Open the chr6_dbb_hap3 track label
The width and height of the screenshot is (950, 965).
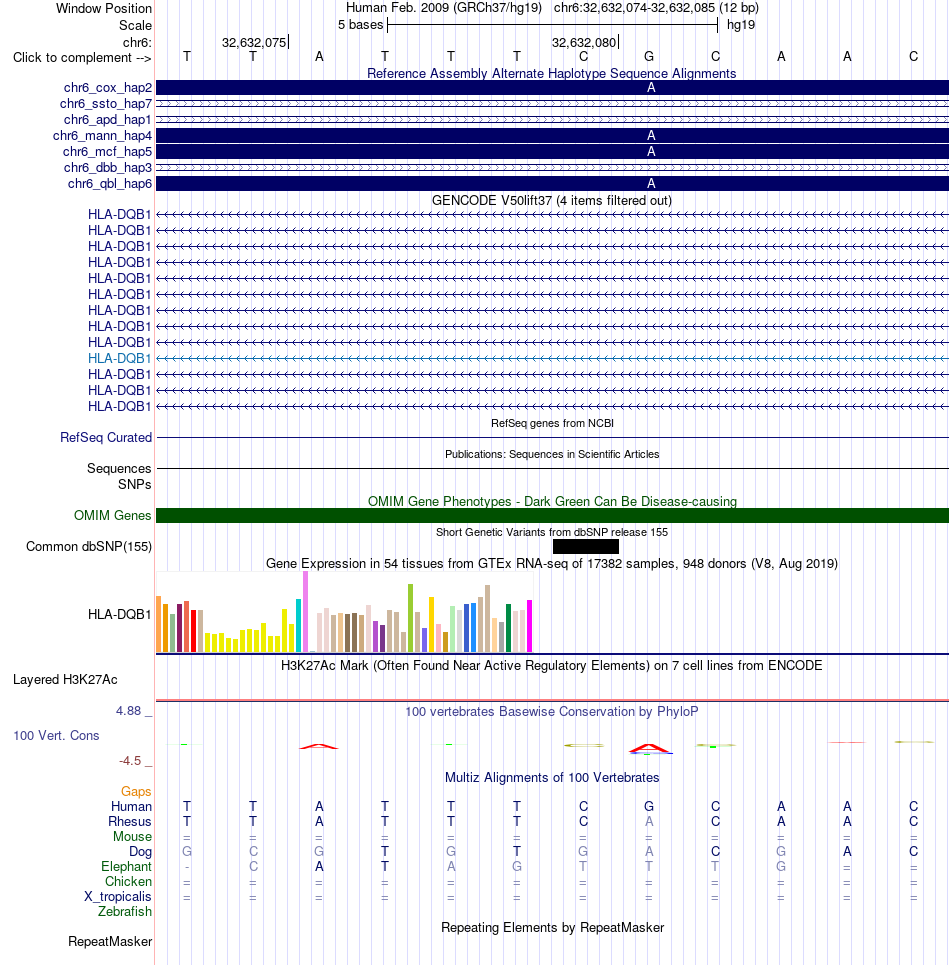coord(108,167)
